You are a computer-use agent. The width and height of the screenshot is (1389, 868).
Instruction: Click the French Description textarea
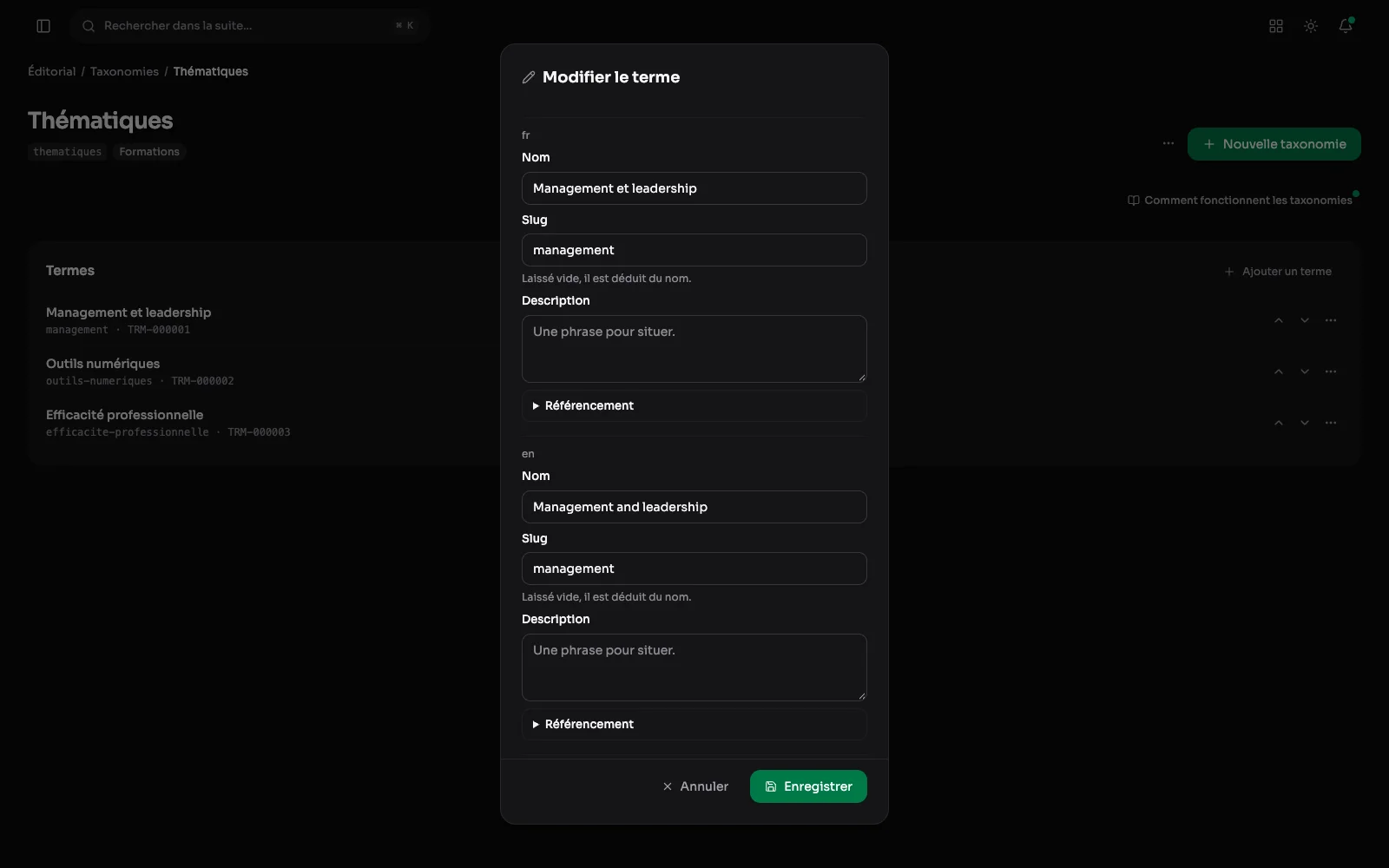[x=694, y=349]
